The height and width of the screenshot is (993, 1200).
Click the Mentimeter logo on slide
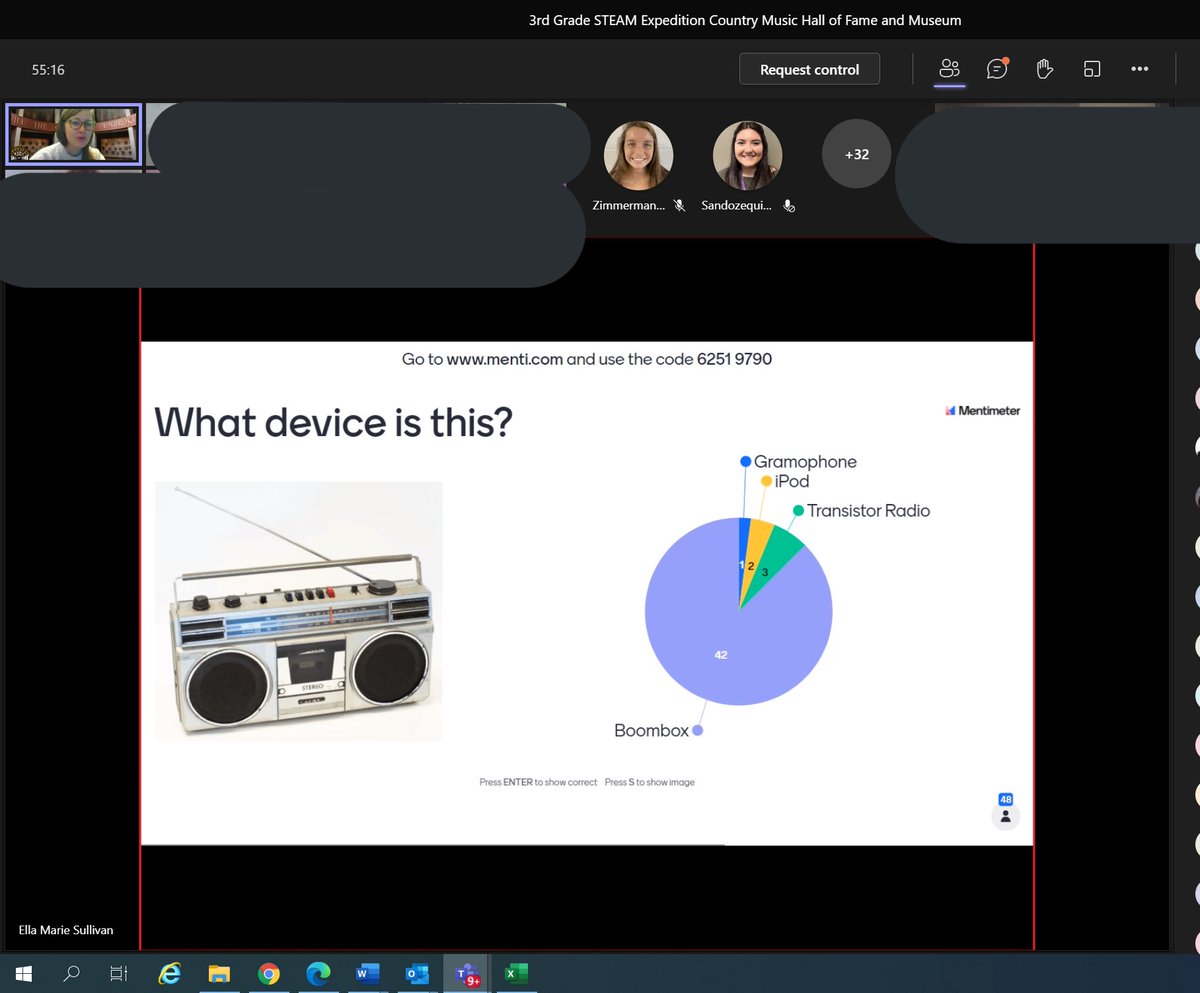click(x=982, y=410)
